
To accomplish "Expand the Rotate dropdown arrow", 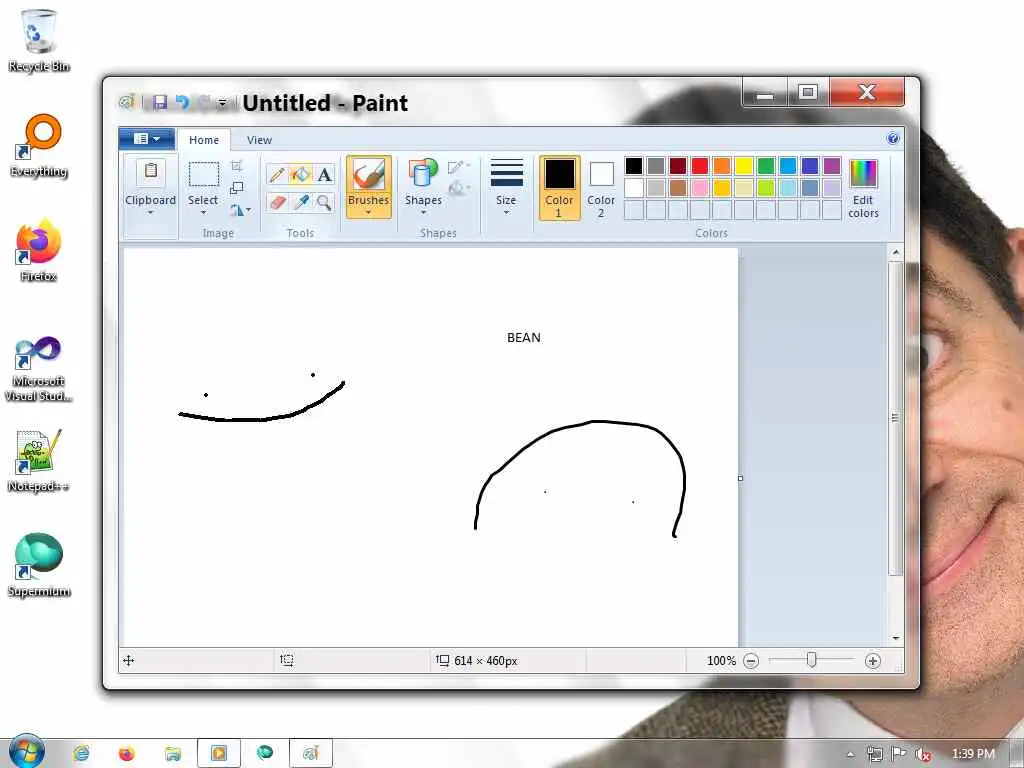I will (249, 210).
